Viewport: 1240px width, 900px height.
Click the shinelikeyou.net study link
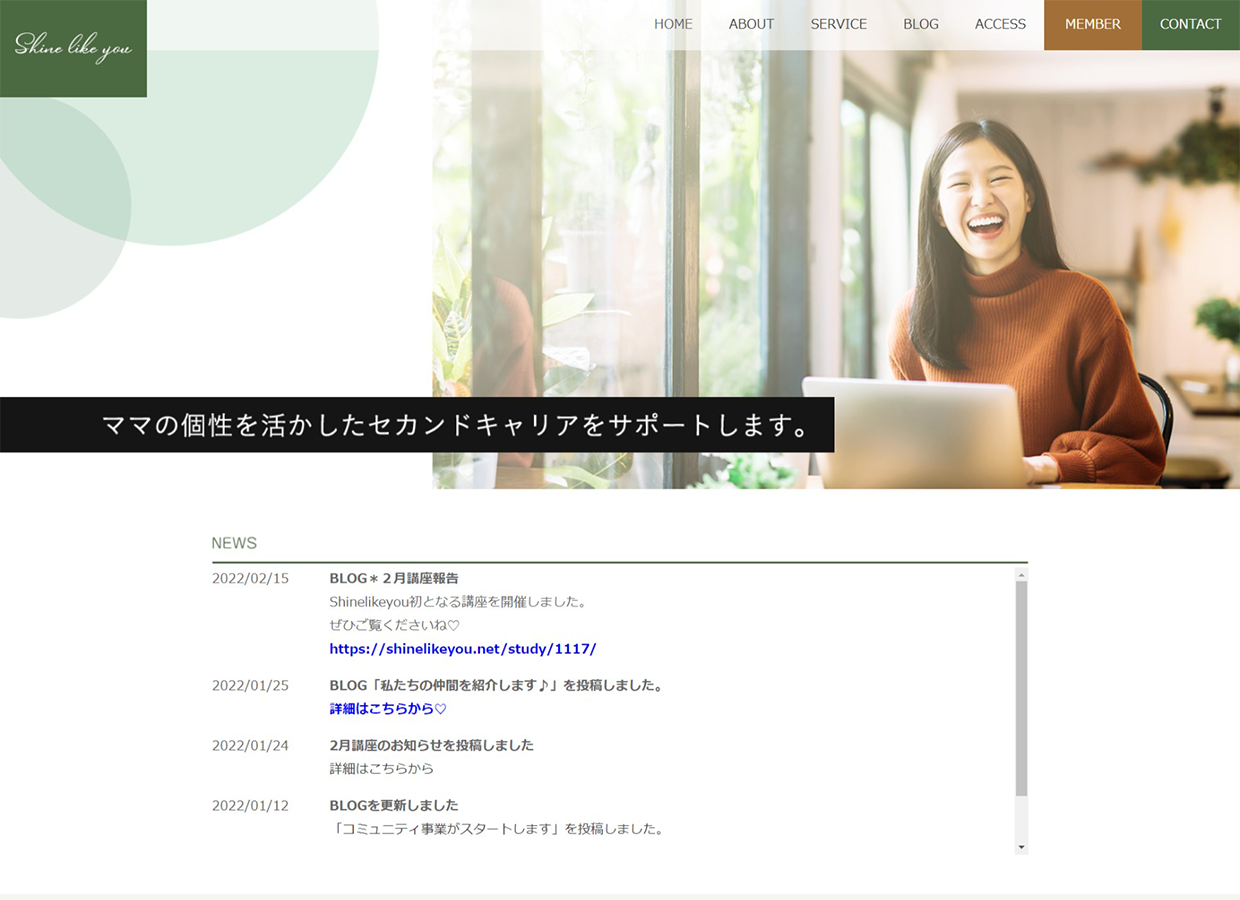pos(462,648)
